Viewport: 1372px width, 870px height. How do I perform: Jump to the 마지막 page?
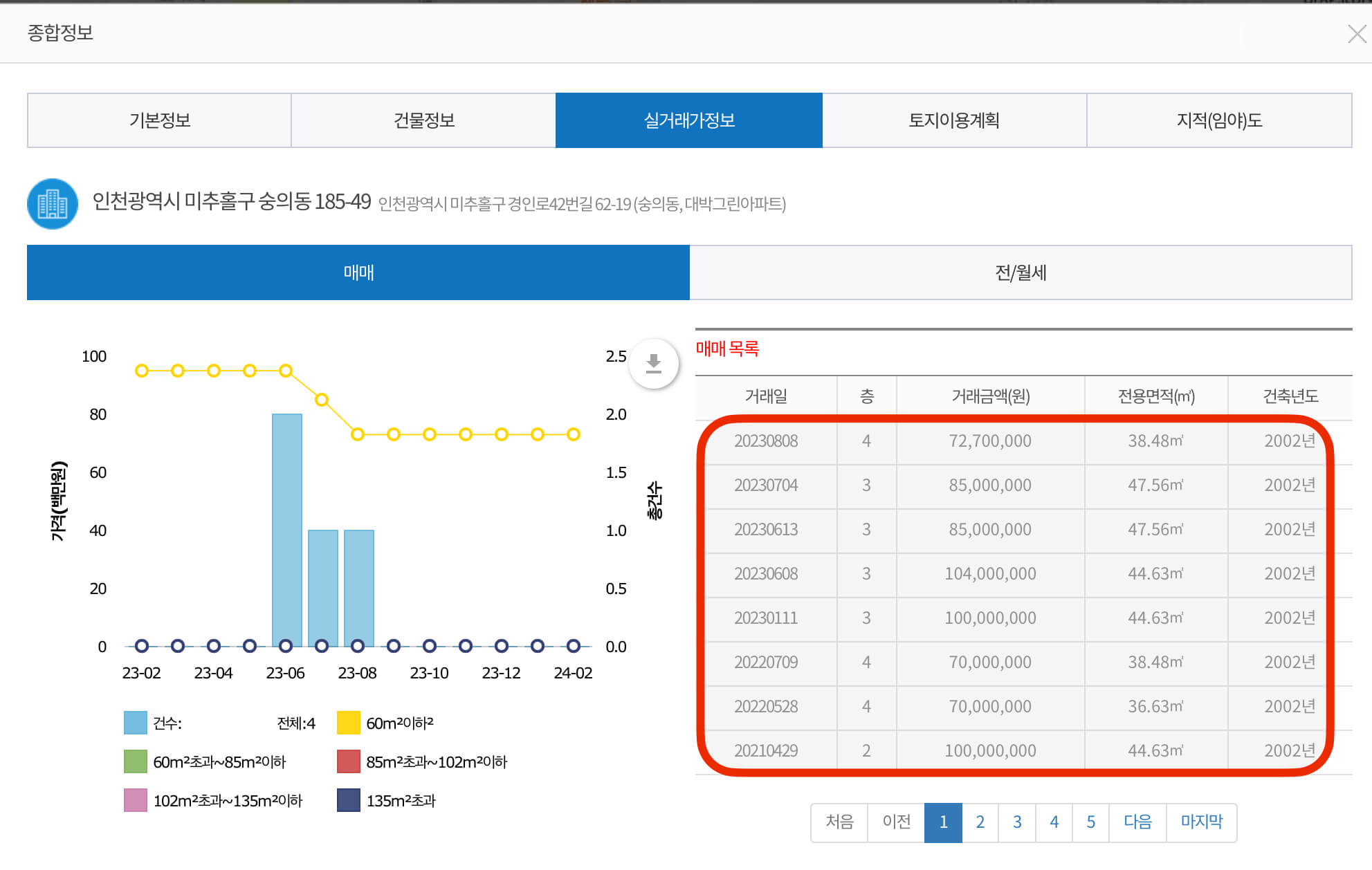point(1201,822)
